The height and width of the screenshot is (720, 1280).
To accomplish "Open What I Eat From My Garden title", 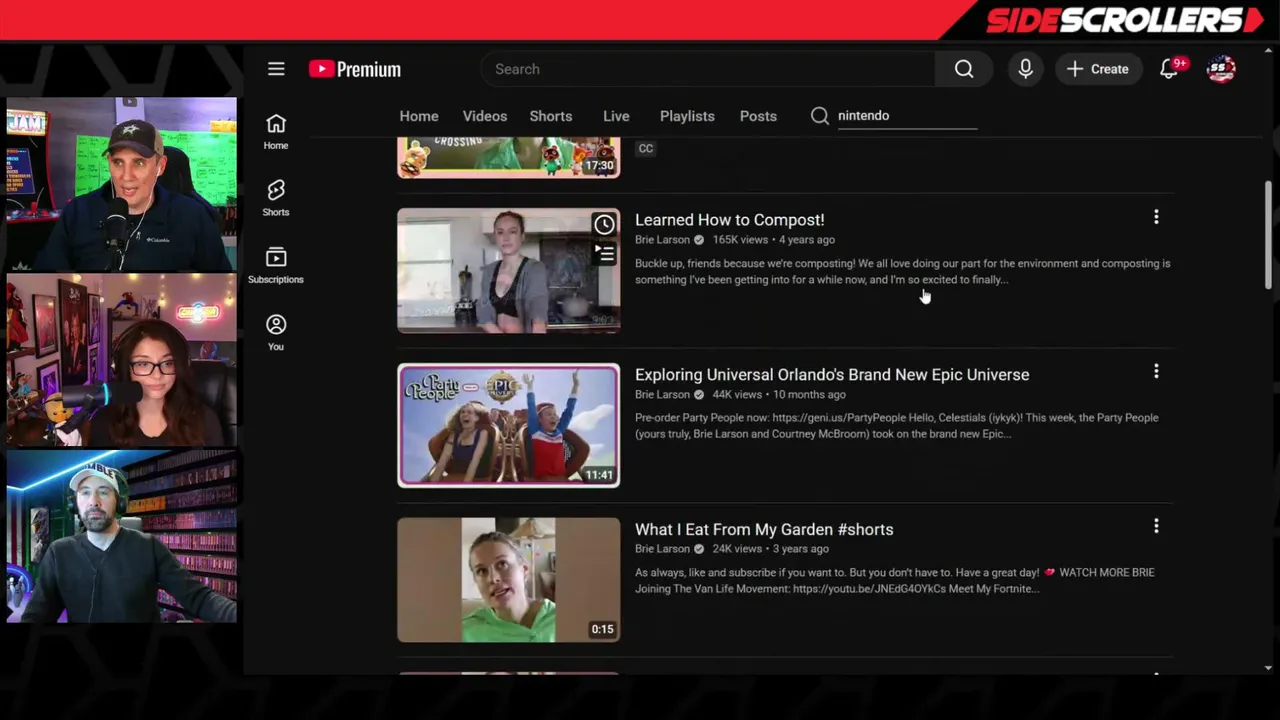I will [x=764, y=529].
